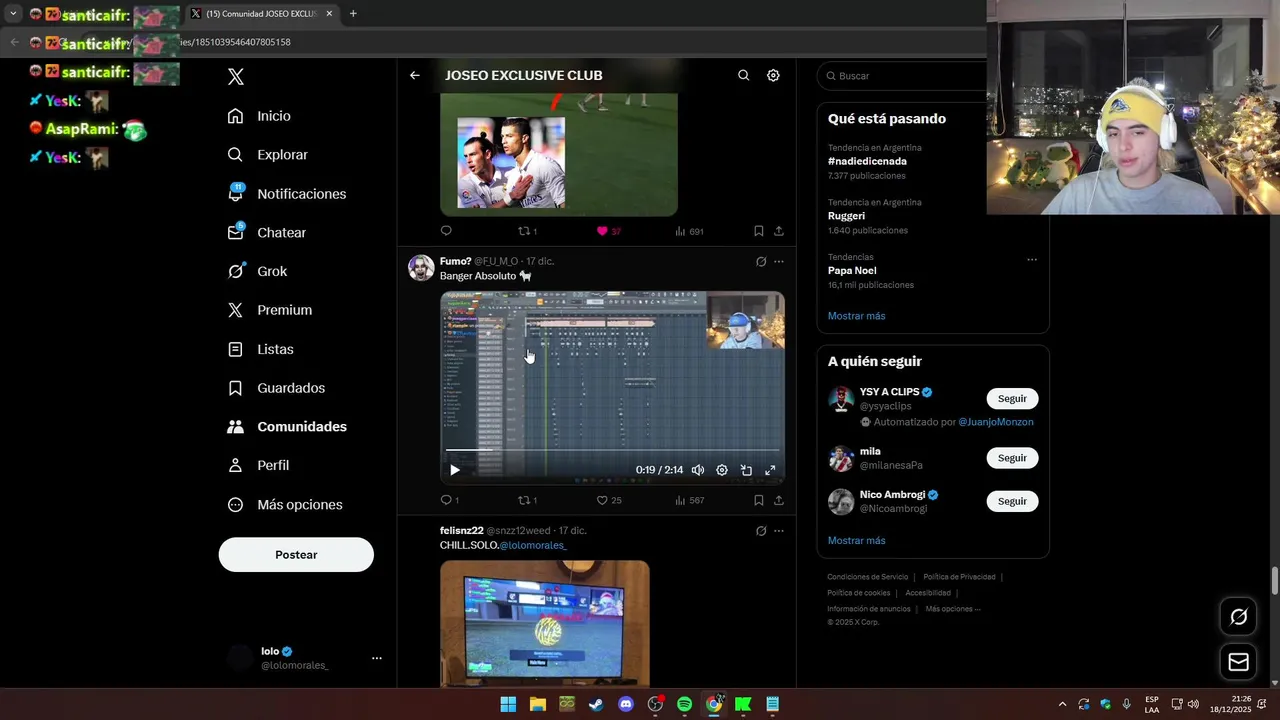Bookmark the football image post
This screenshot has width=1280, height=720.
[x=759, y=231]
